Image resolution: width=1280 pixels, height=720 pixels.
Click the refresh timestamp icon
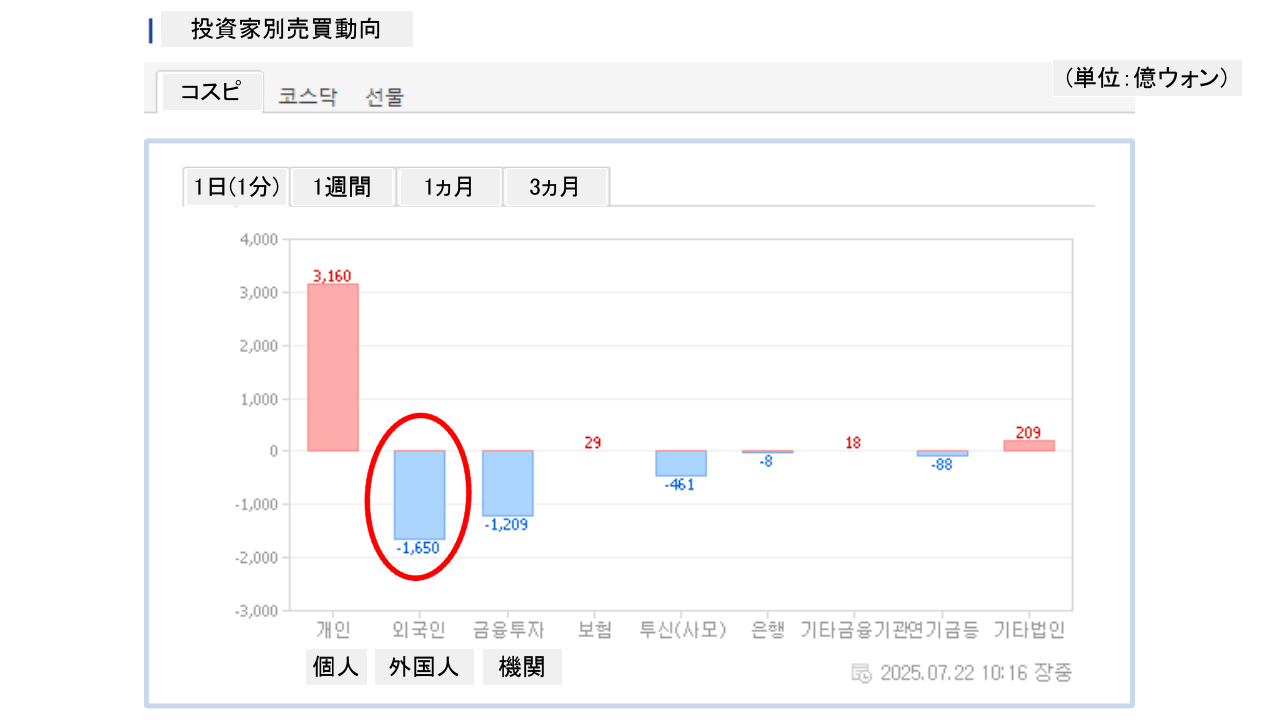(x=861, y=673)
